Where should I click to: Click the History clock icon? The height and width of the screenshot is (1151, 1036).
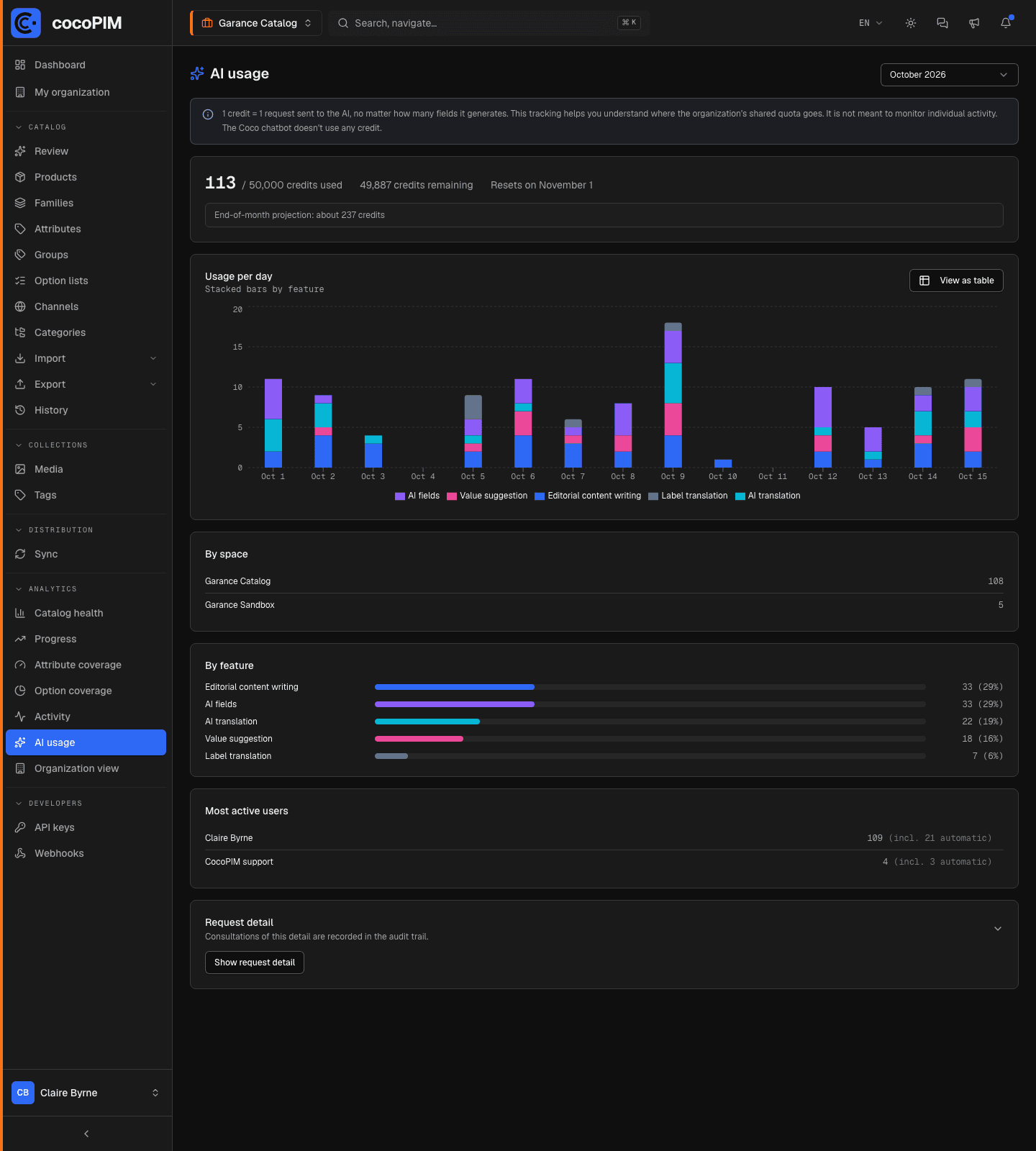[20, 410]
